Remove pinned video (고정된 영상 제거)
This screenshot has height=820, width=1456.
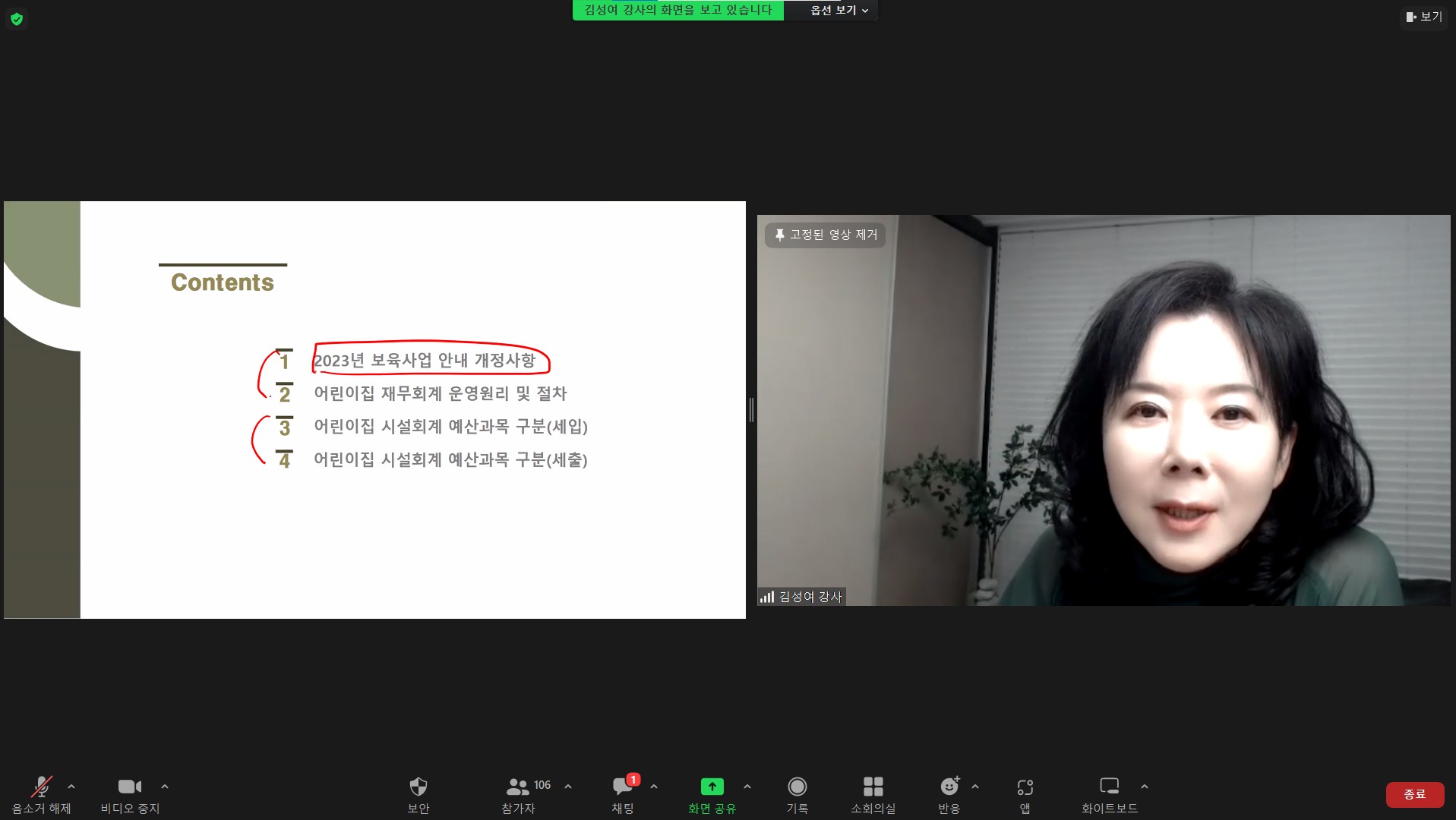(x=826, y=235)
